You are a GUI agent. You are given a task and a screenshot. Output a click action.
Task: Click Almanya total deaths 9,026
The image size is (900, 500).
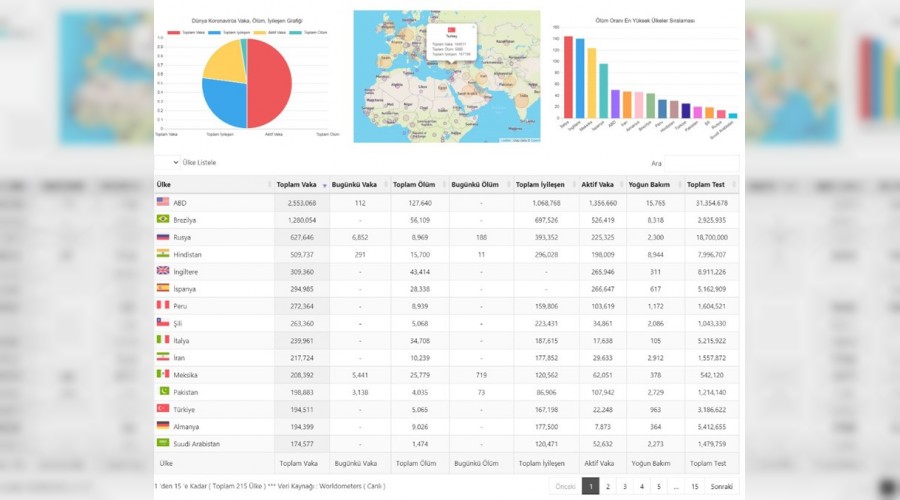coord(420,427)
